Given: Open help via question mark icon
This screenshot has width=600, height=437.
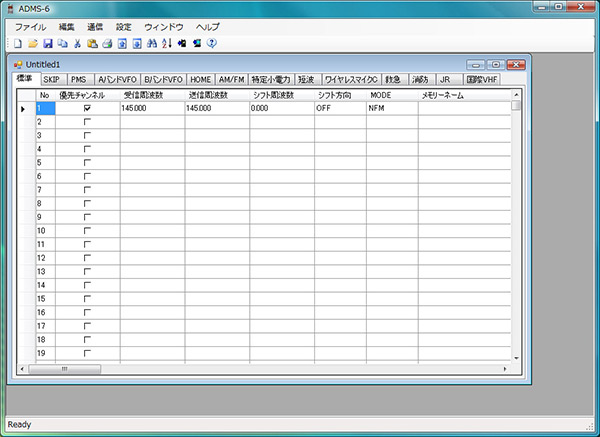Looking at the screenshot, I should [x=211, y=44].
